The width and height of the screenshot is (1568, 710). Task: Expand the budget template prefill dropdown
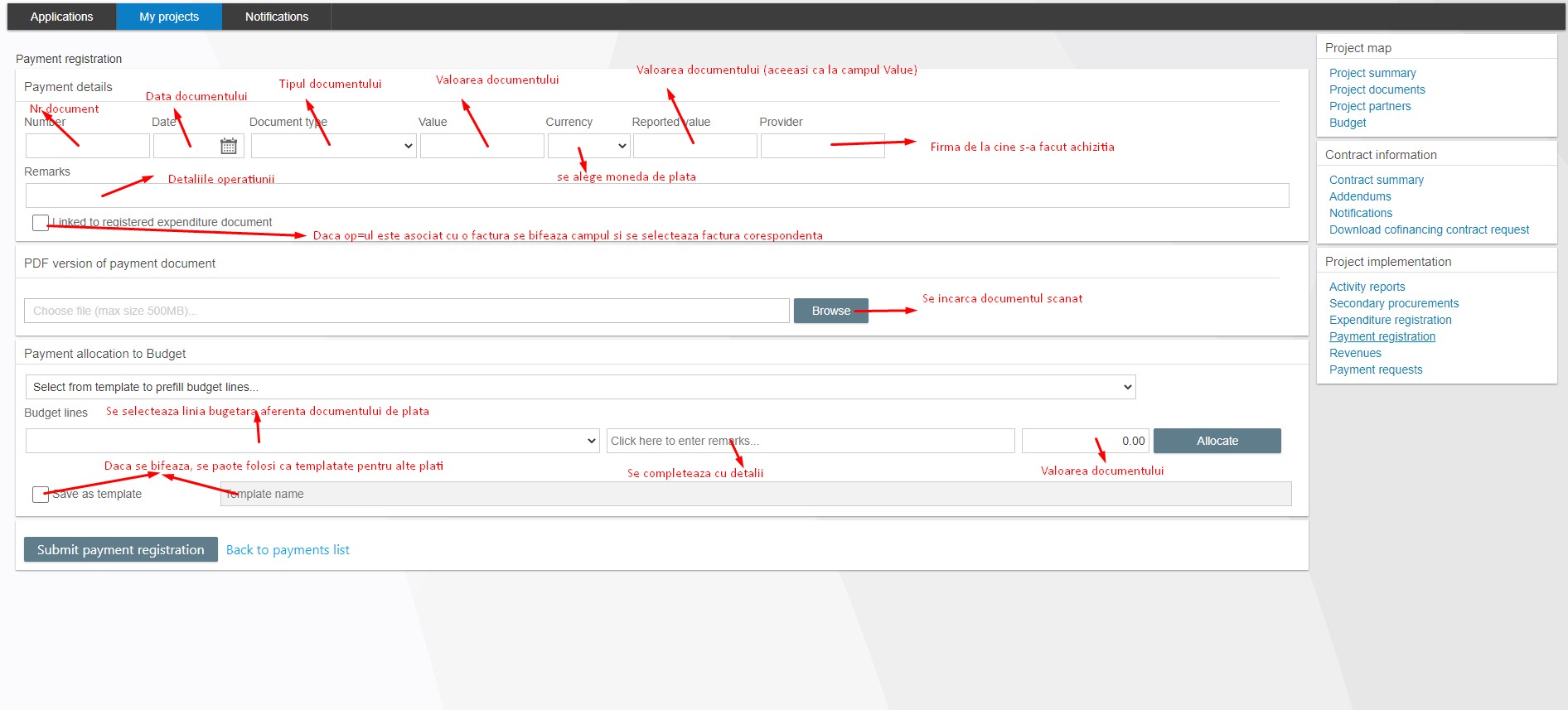[x=580, y=387]
